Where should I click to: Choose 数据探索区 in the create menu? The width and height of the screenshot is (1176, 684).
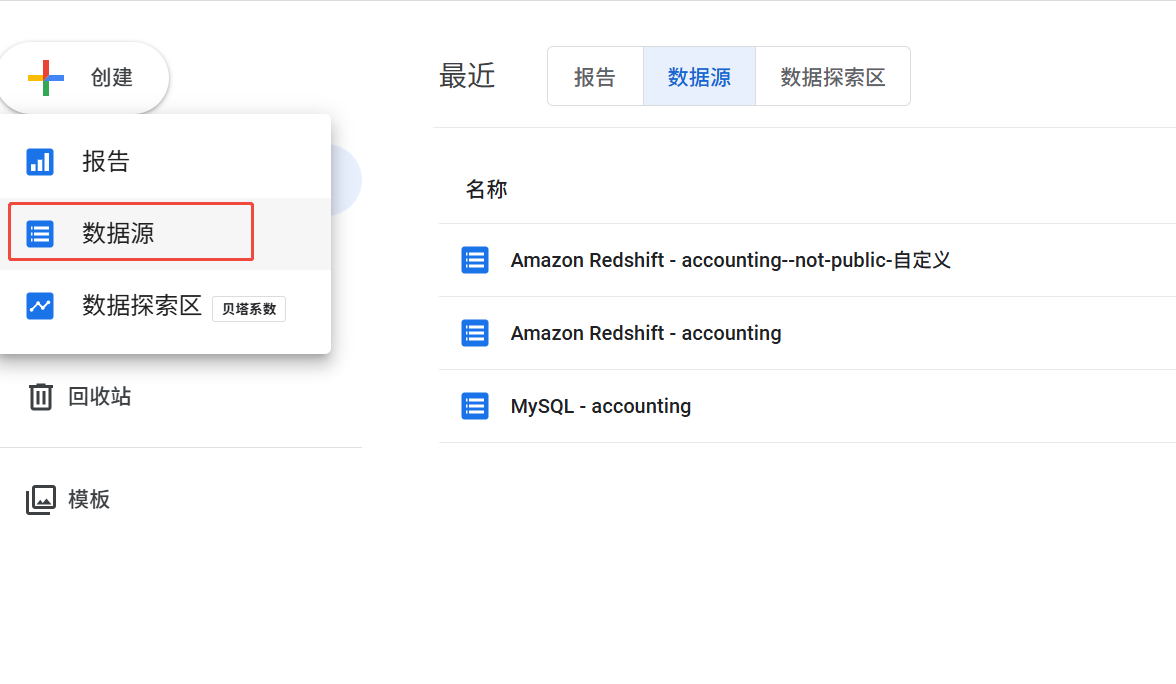[142, 305]
